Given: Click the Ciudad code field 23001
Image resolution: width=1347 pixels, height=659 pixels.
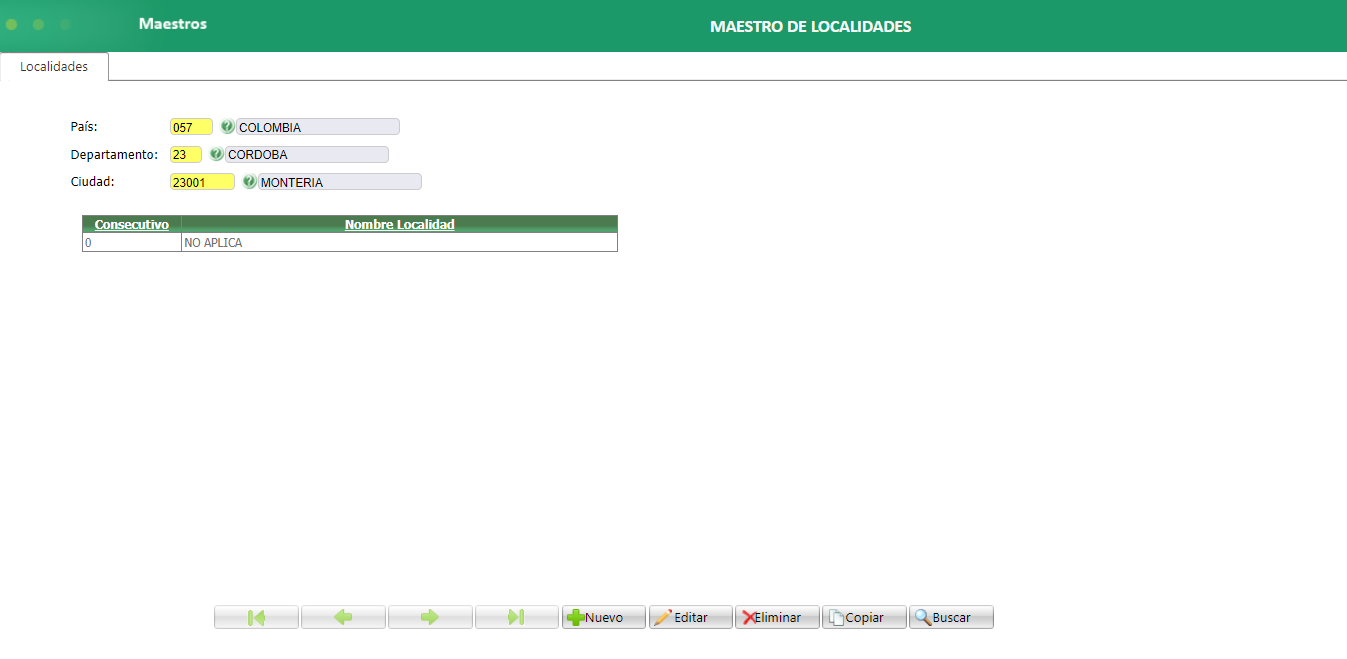Looking at the screenshot, I should [x=203, y=182].
